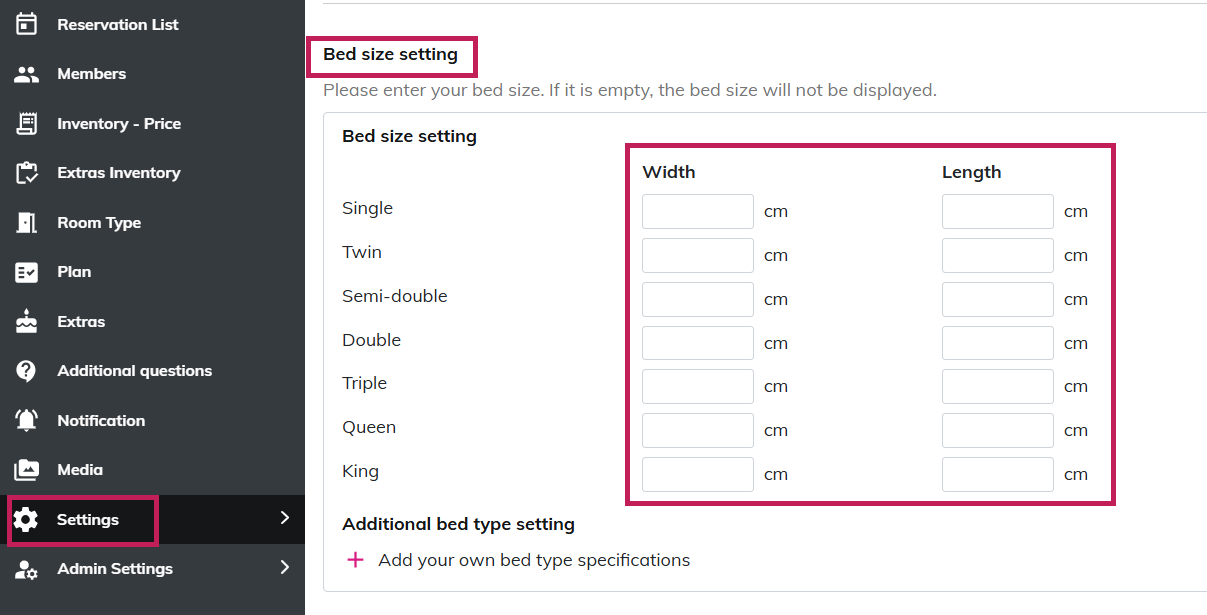Screen dimensions: 1207x615
Task: Click the Notification bell icon
Action: 27,421
